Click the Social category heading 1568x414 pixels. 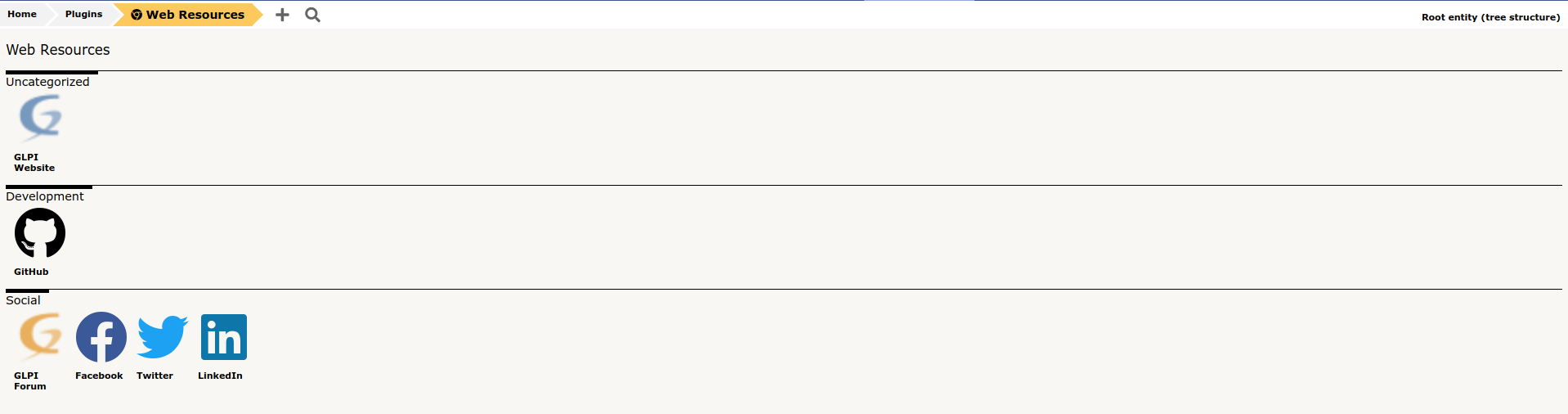[x=23, y=300]
